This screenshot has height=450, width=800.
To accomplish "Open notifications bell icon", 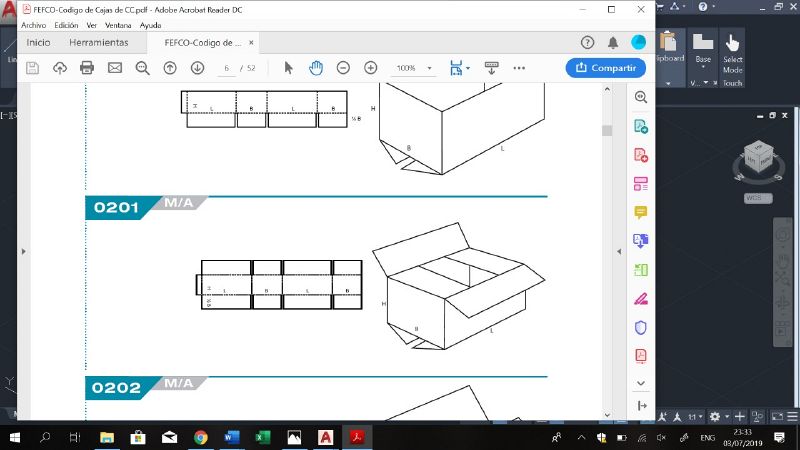I will (613, 42).
